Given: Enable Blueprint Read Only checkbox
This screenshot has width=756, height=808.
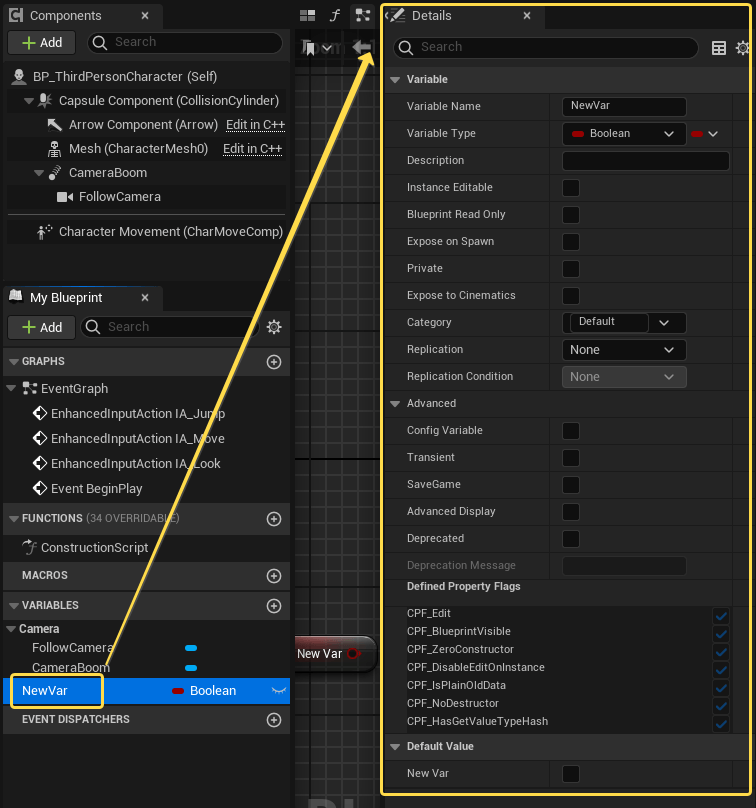Looking at the screenshot, I should [571, 215].
